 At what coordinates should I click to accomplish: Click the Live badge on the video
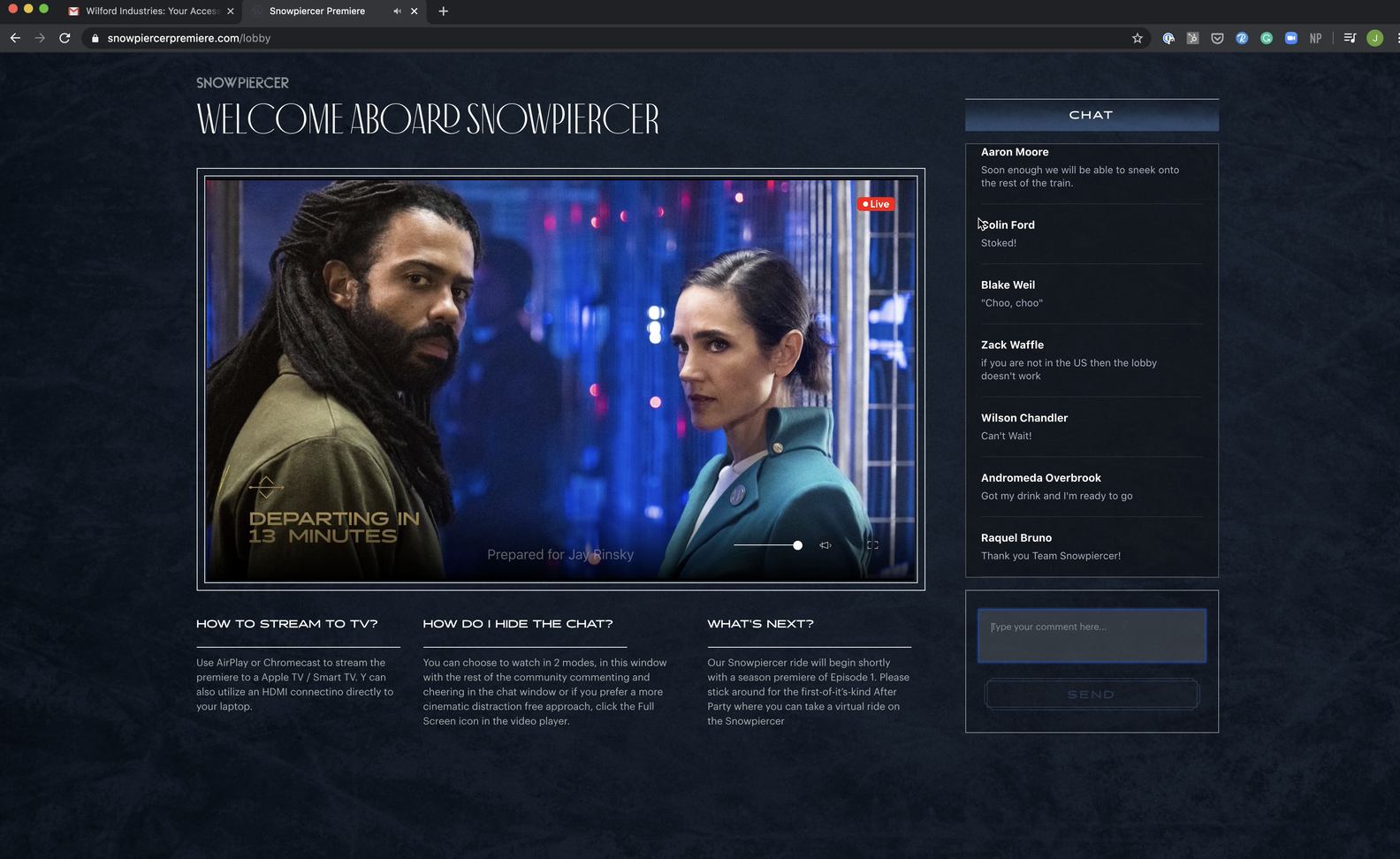click(876, 204)
